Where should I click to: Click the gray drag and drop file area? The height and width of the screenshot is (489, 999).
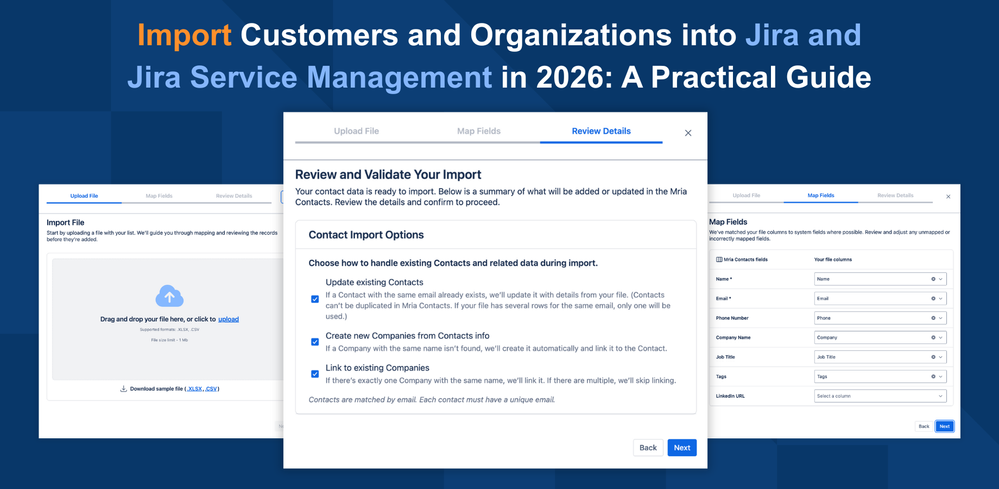[x=169, y=319]
